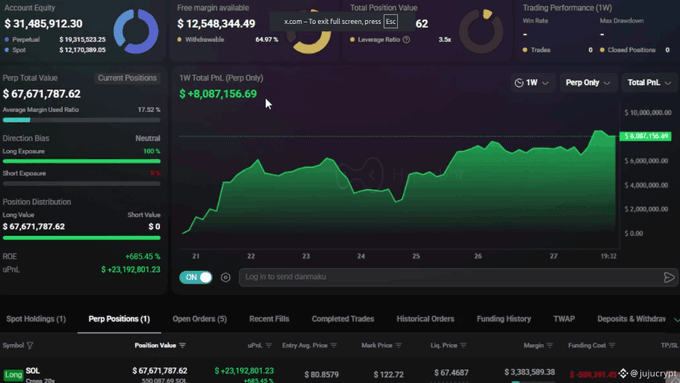Click the Short Value $0 amount

(154, 227)
